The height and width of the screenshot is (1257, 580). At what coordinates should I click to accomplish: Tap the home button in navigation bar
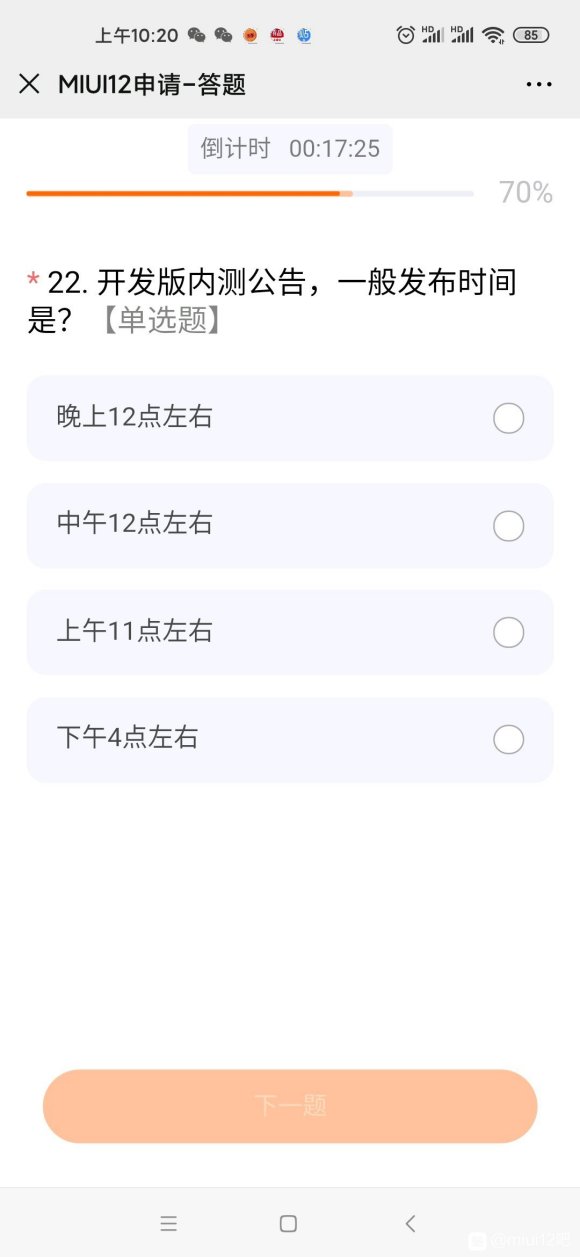[x=288, y=1223]
